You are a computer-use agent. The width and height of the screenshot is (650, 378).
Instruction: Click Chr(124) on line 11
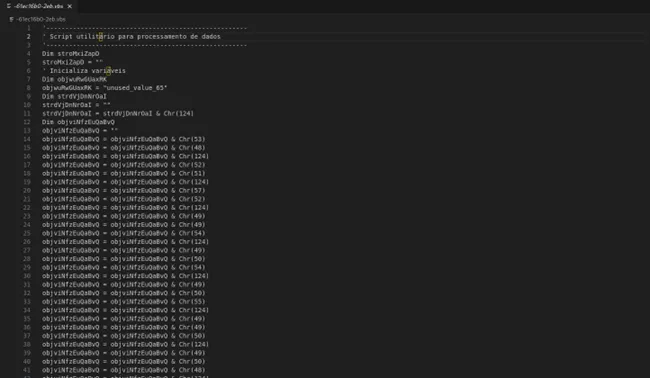click(x=179, y=114)
